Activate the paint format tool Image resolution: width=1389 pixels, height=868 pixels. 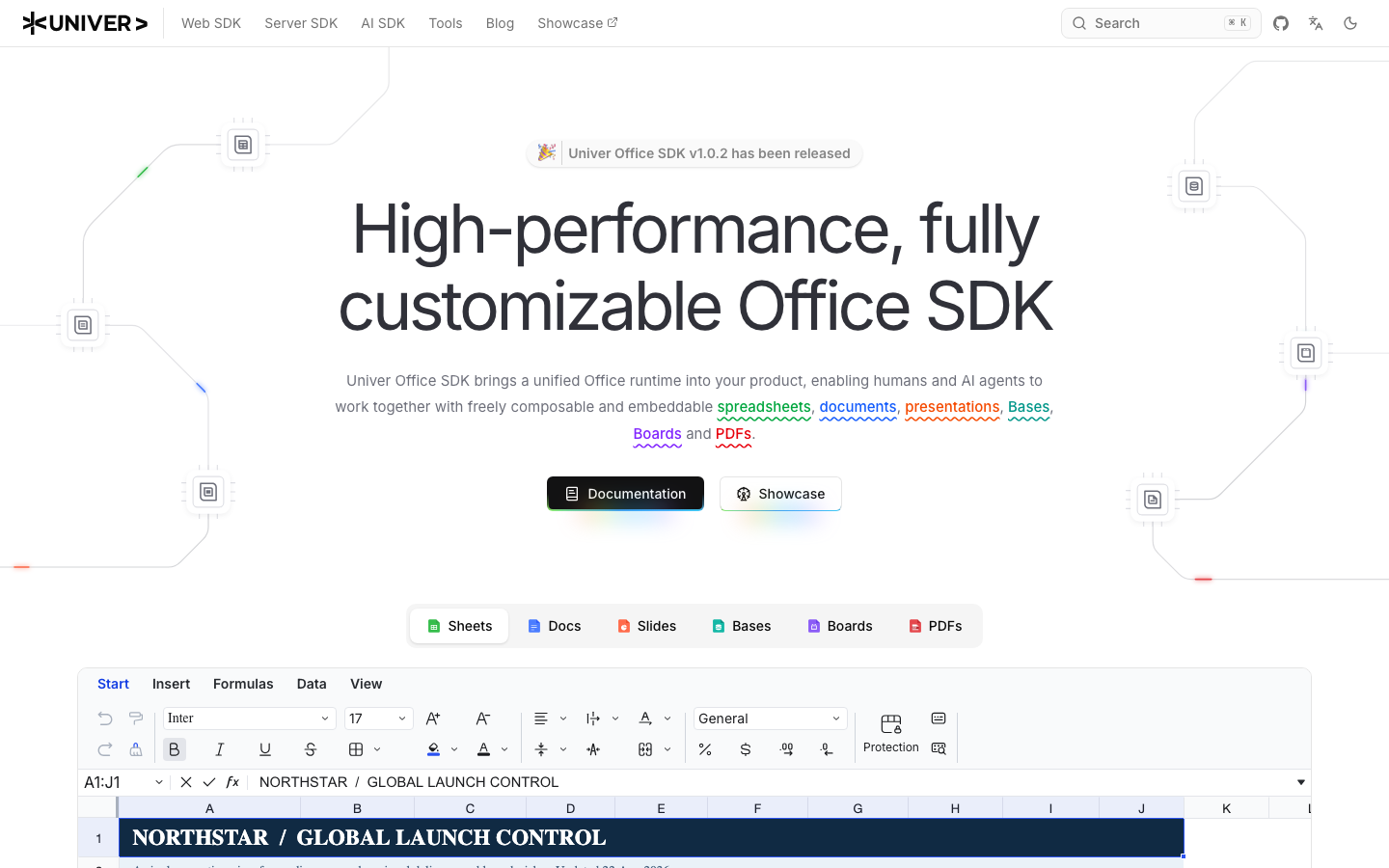pyautogui.click(x=136, y=719)
